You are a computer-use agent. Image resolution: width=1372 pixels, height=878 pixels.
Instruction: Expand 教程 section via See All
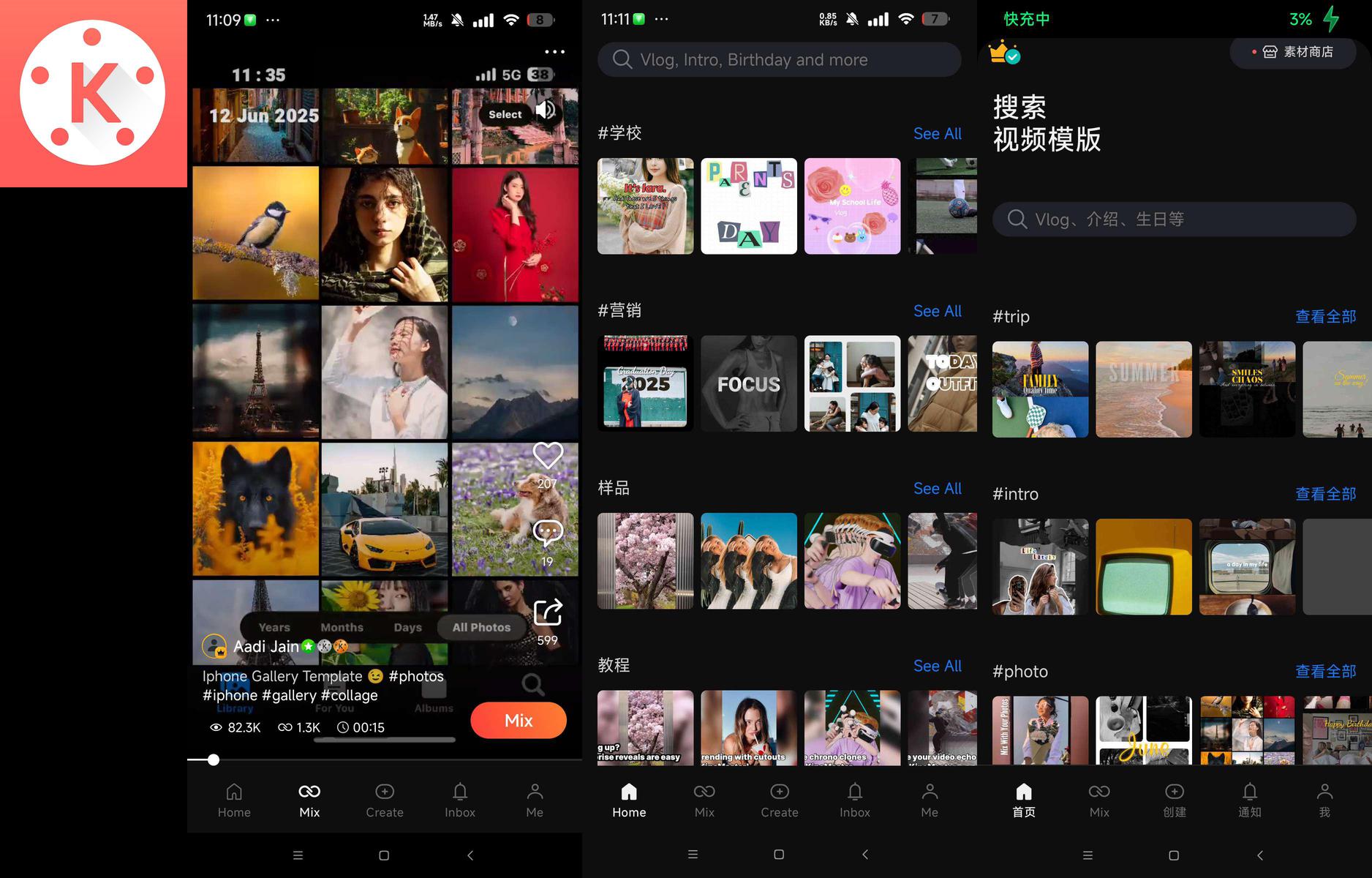click(937, 666)
